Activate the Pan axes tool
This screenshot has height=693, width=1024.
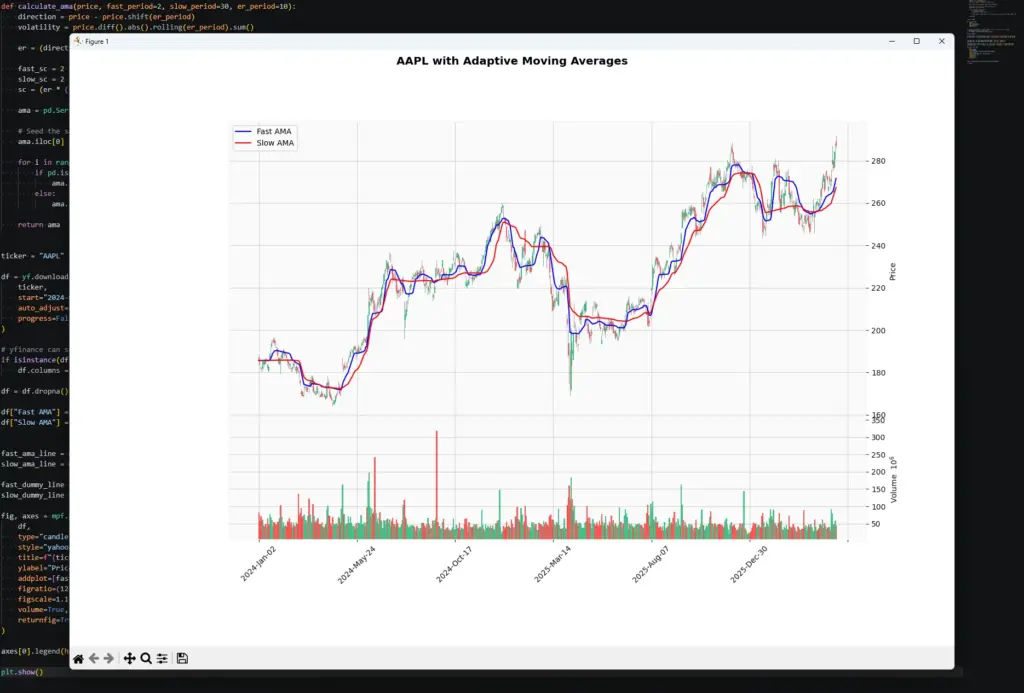click(x=129, y=658)
